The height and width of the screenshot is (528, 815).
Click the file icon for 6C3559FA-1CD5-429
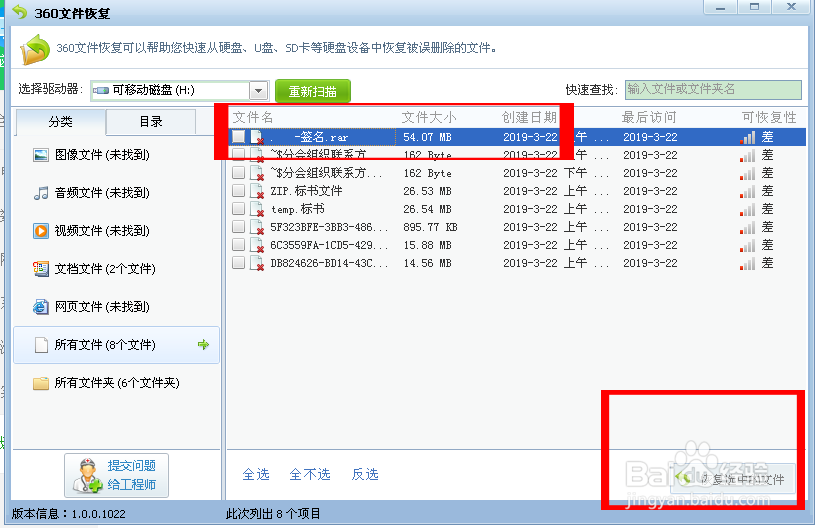tap(257, 245)
